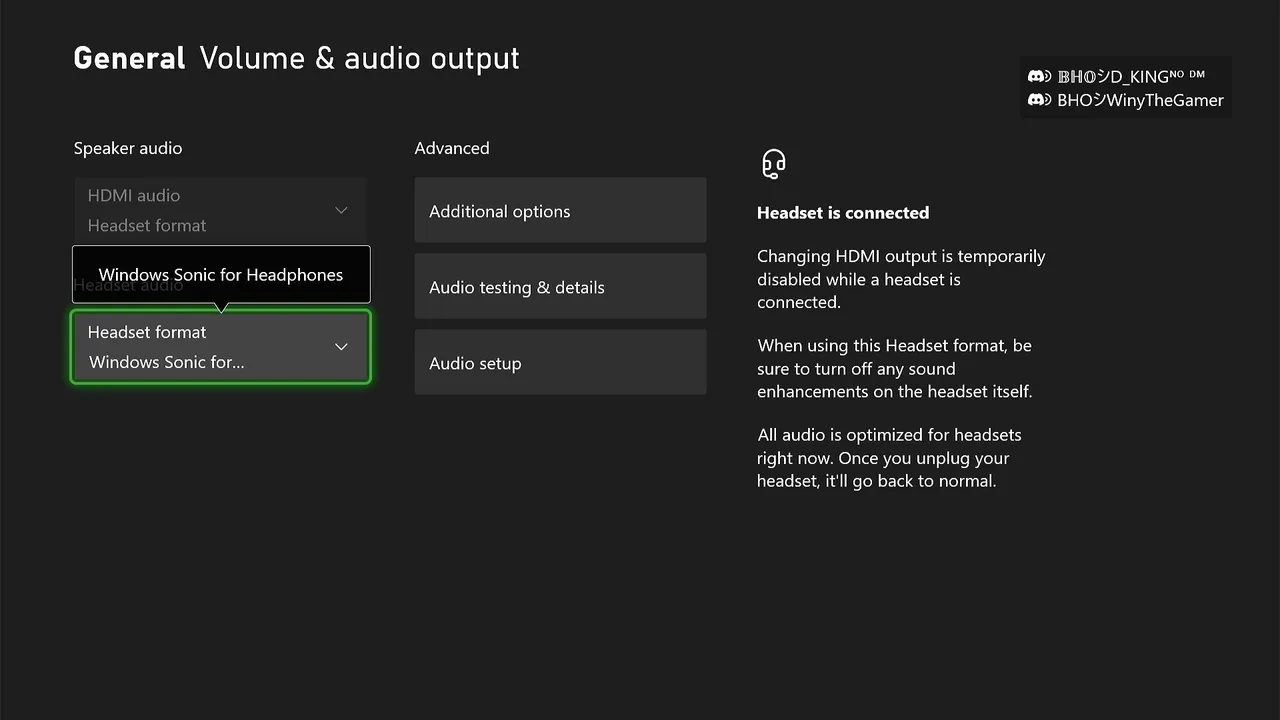The height and width of the screenshot is (720, 1280).
Task: Click the All audio is optimized paragraph
Action: coord(889,458)
